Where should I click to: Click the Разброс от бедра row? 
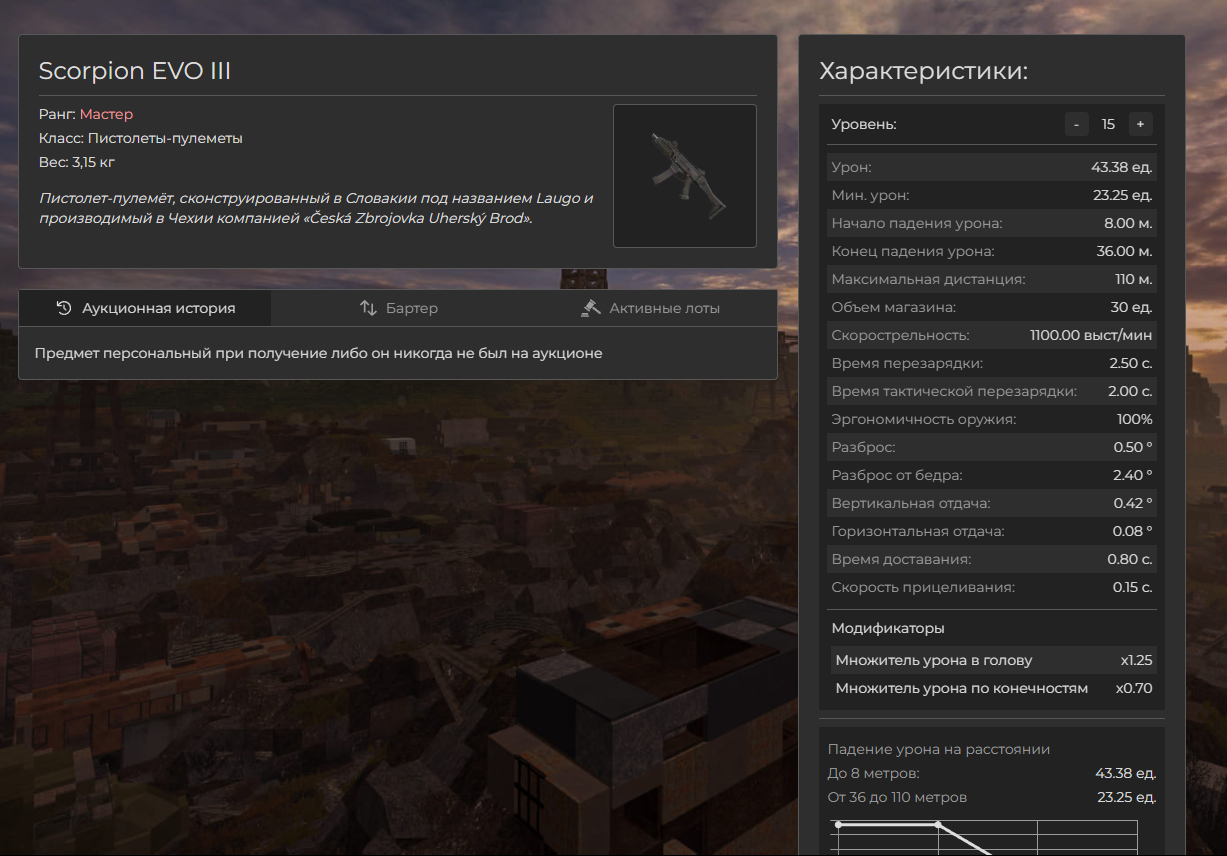click(992, 475)
